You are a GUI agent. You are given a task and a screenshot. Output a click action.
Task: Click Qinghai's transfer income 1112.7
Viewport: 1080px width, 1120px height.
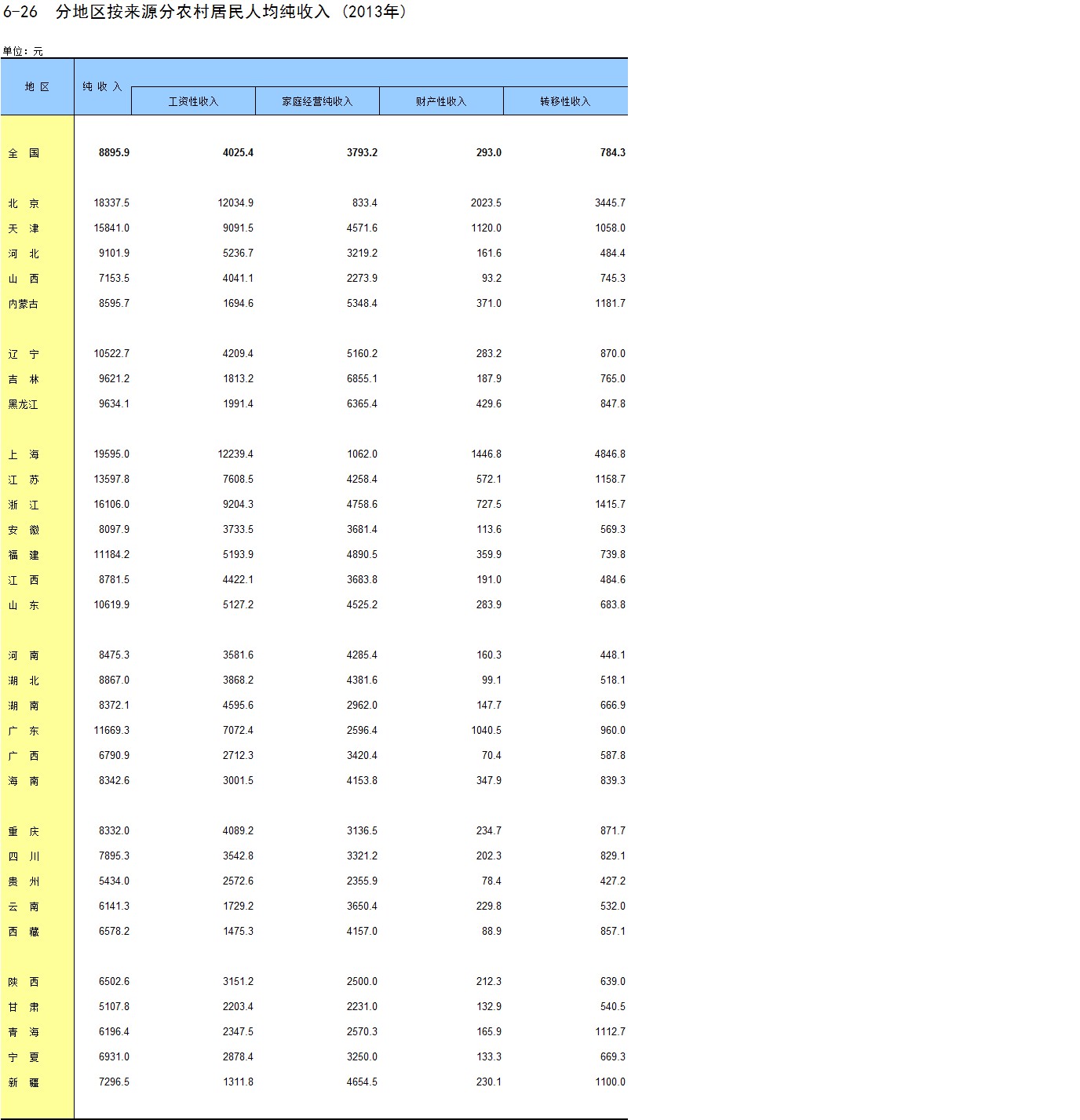pos(610,1032)
